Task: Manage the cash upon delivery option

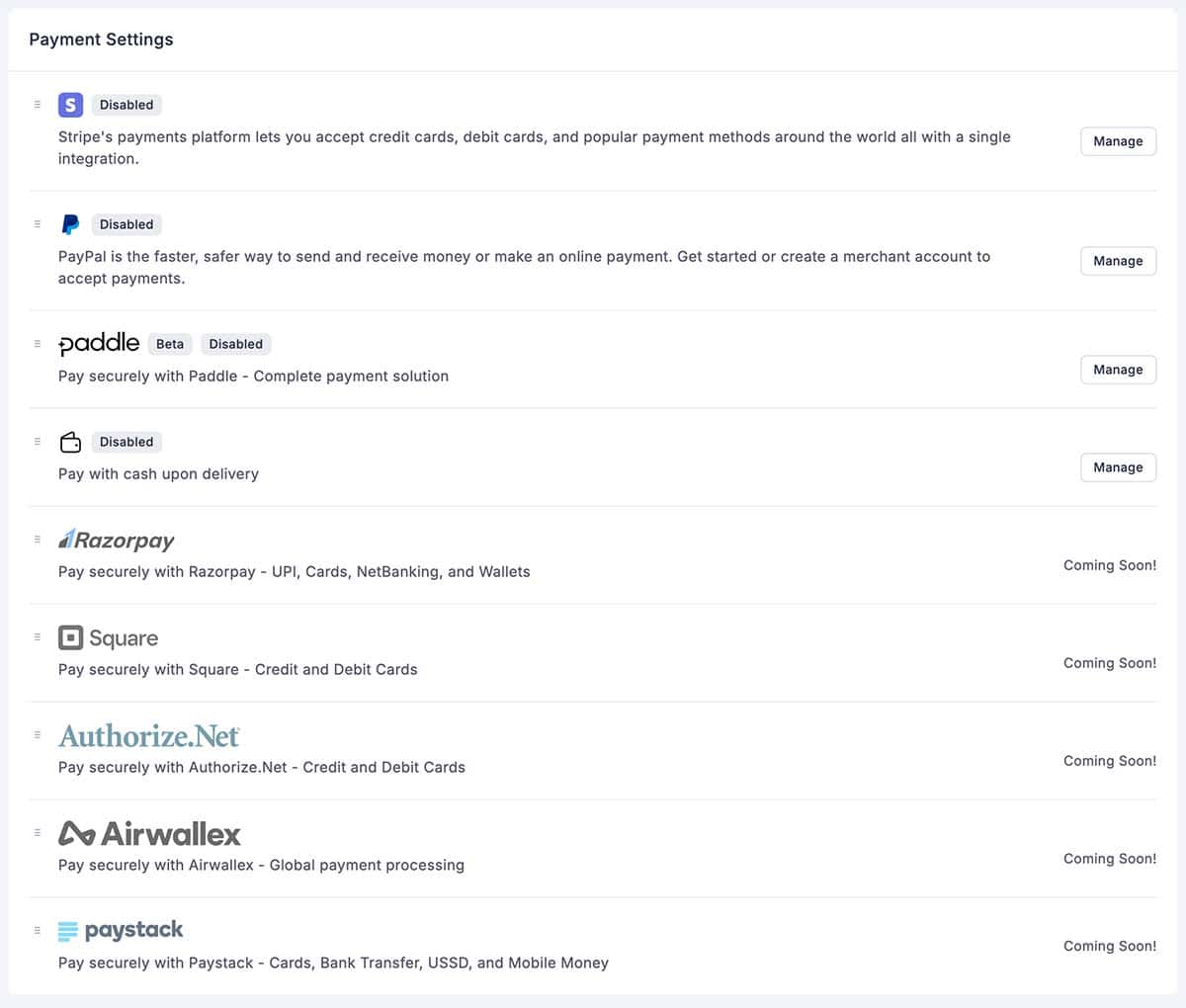Action: click(1118, 466)
